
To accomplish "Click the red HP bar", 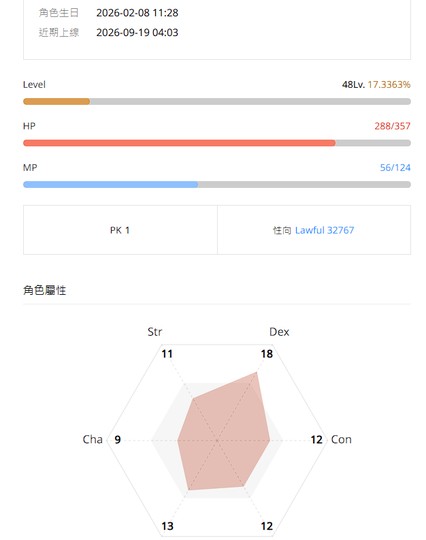I will pyautogui.click(x=217, y=143).
